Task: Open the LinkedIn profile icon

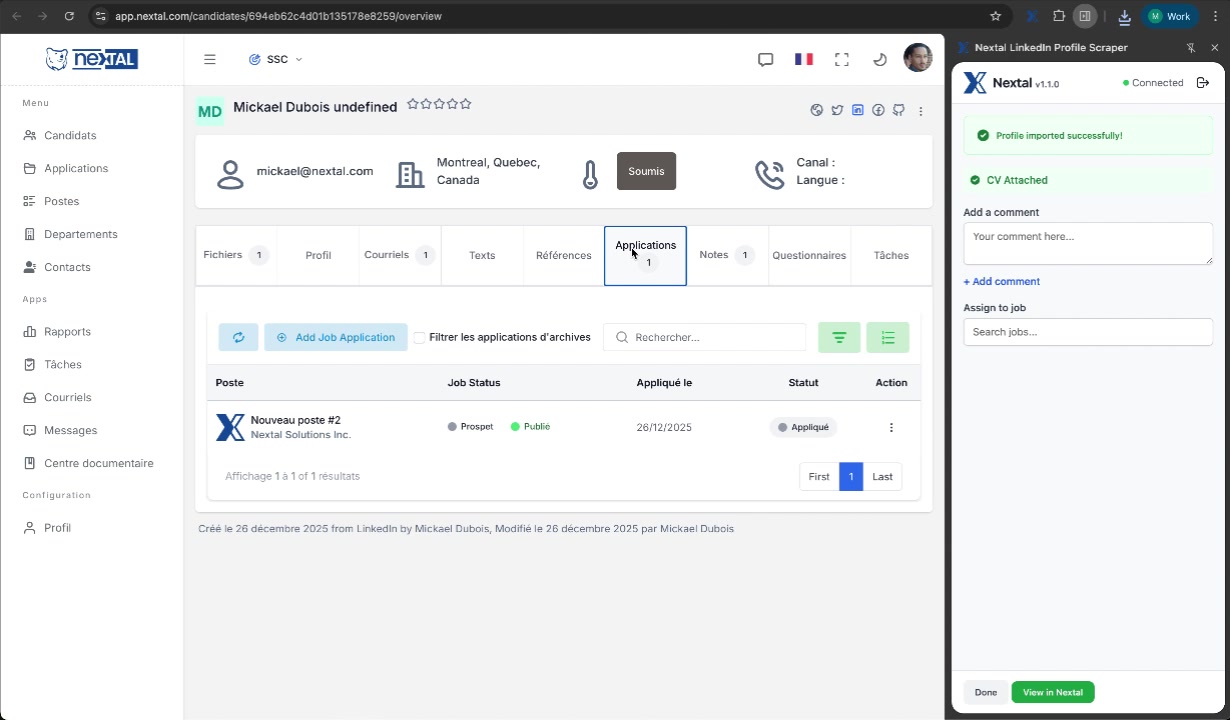Action: tap(858, 110)
